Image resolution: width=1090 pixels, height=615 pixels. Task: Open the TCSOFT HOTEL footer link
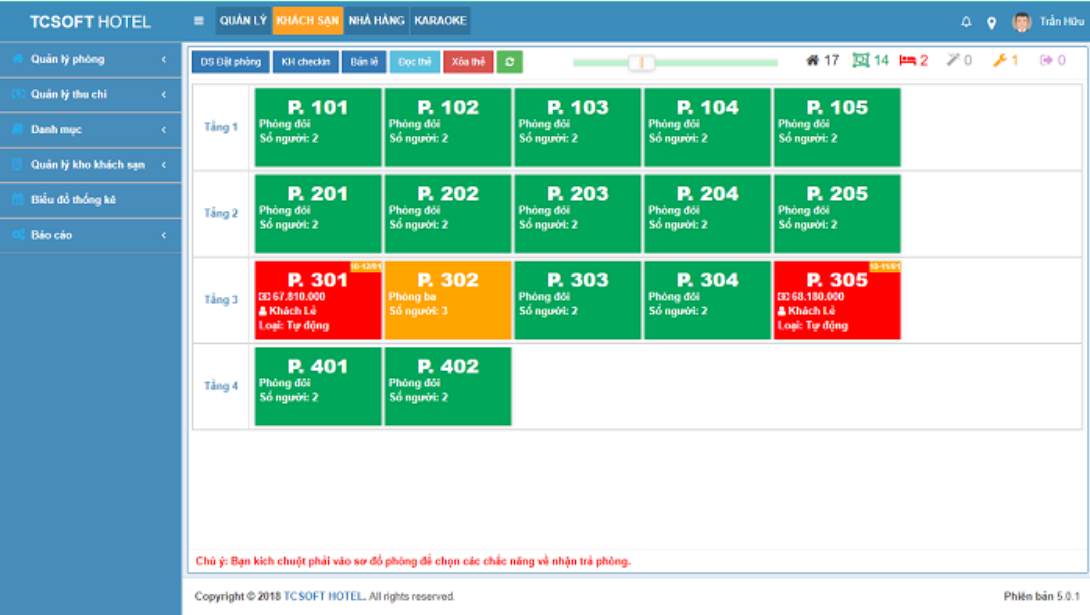pyautogui.click(x=323, y=596)
